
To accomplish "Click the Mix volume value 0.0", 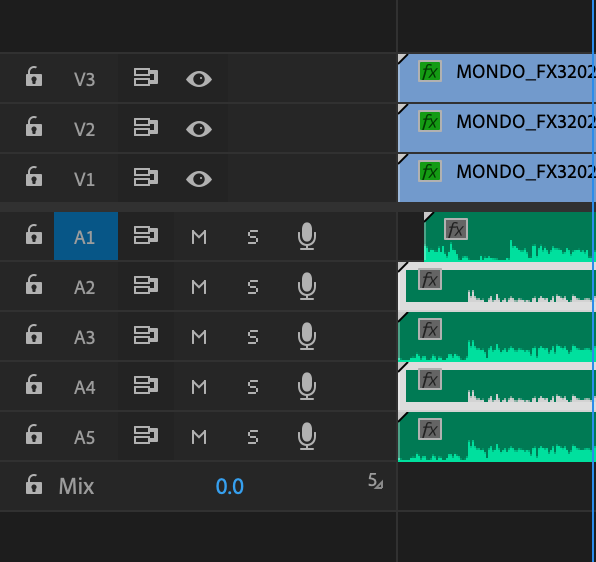I will coord(230,486).
